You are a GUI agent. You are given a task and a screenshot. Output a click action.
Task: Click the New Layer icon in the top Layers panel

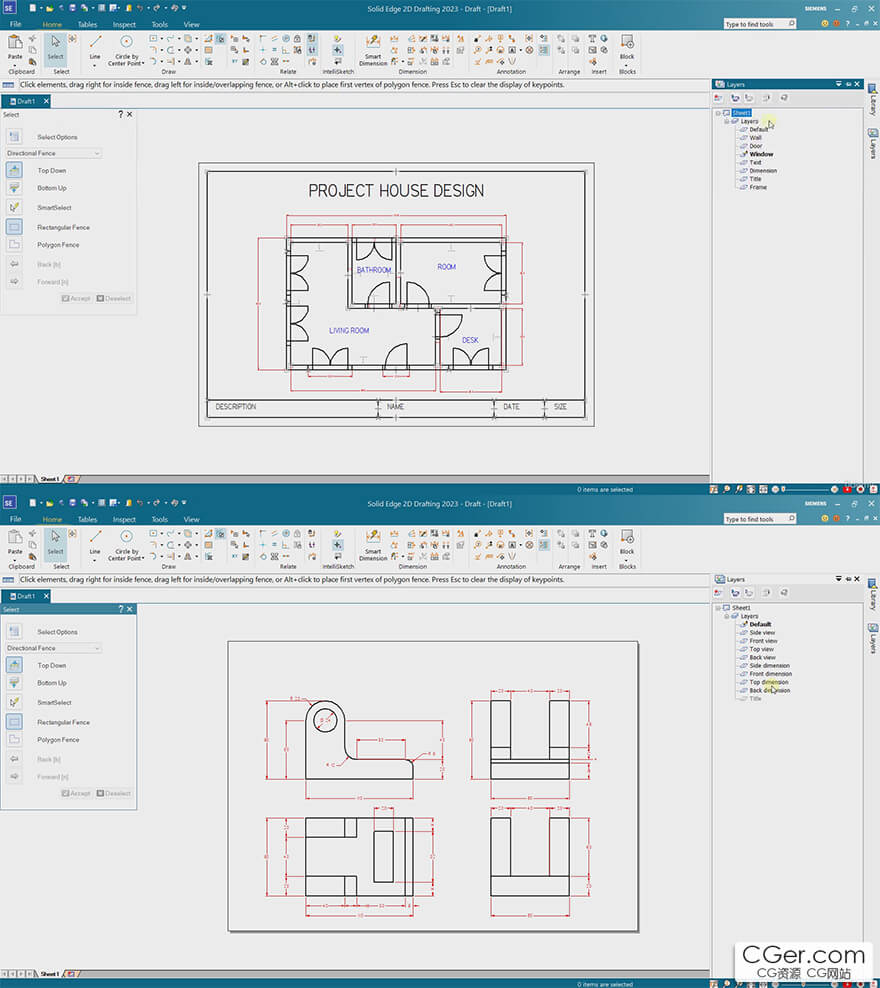719,98
